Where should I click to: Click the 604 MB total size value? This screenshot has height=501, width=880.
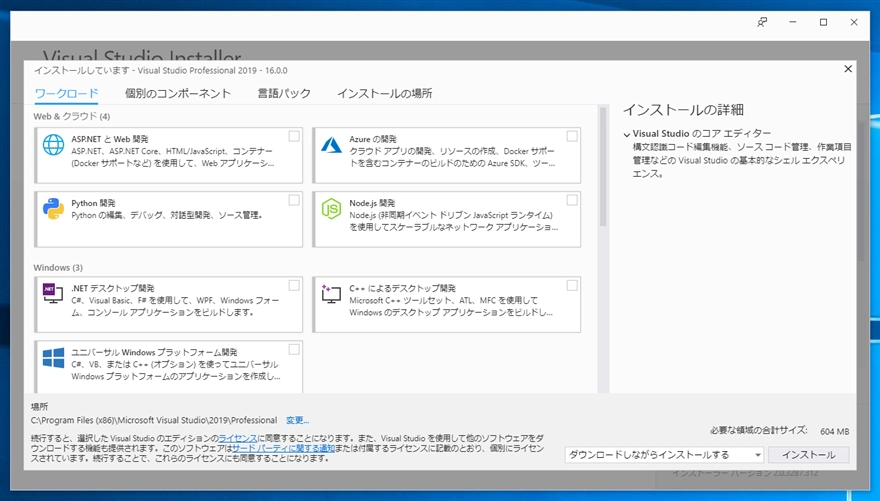[835, 431]
